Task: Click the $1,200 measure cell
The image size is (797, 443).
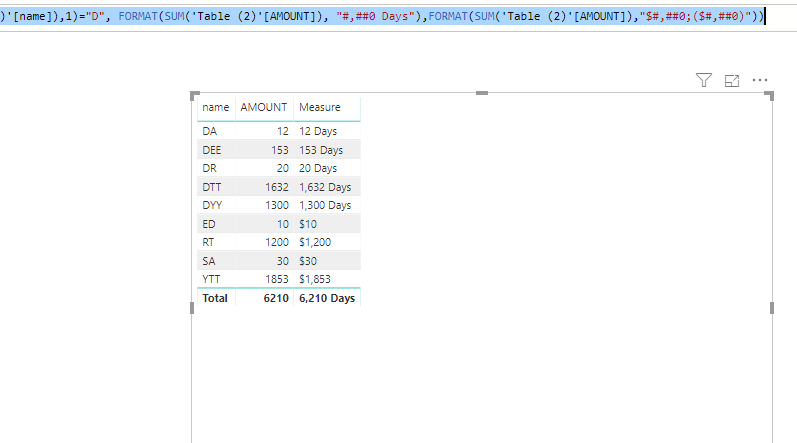Action: point(315,242)
